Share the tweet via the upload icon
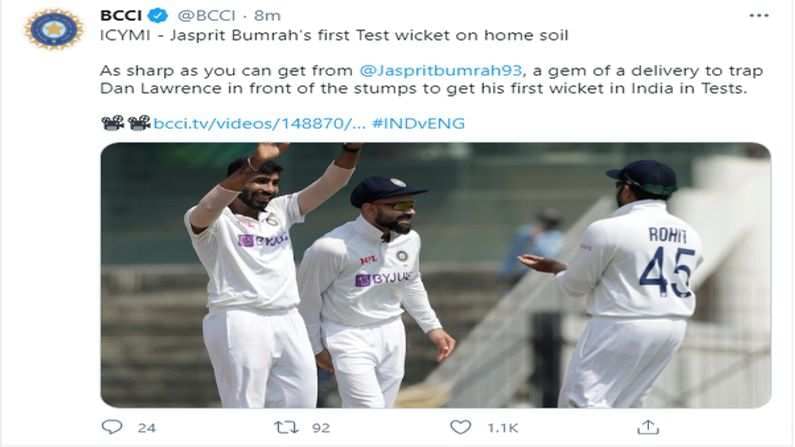The width and height of the screenshot is (795, 447). [x=648, y=427]
